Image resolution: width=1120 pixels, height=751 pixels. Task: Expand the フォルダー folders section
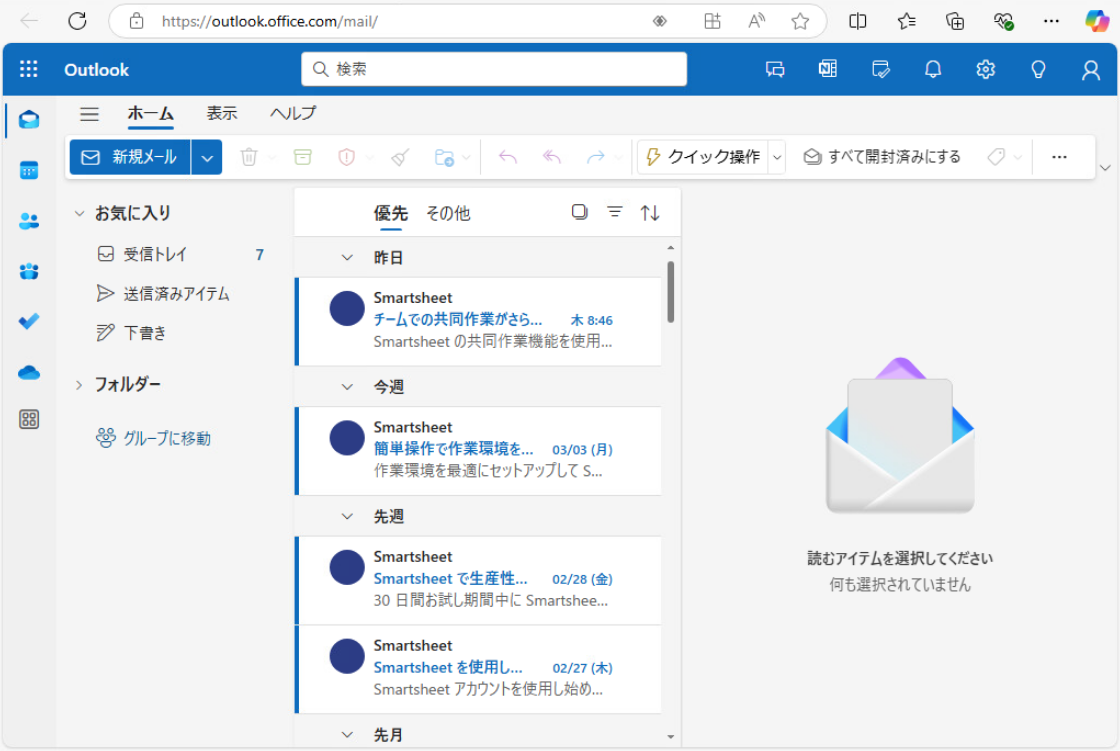79,385
